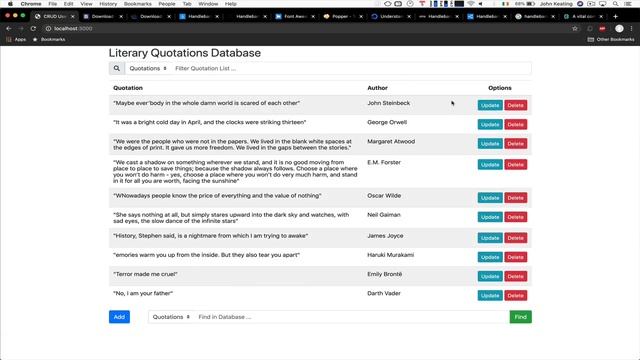
Task: Delete the Oscar Wilde quotation
Action: (516, 198)
